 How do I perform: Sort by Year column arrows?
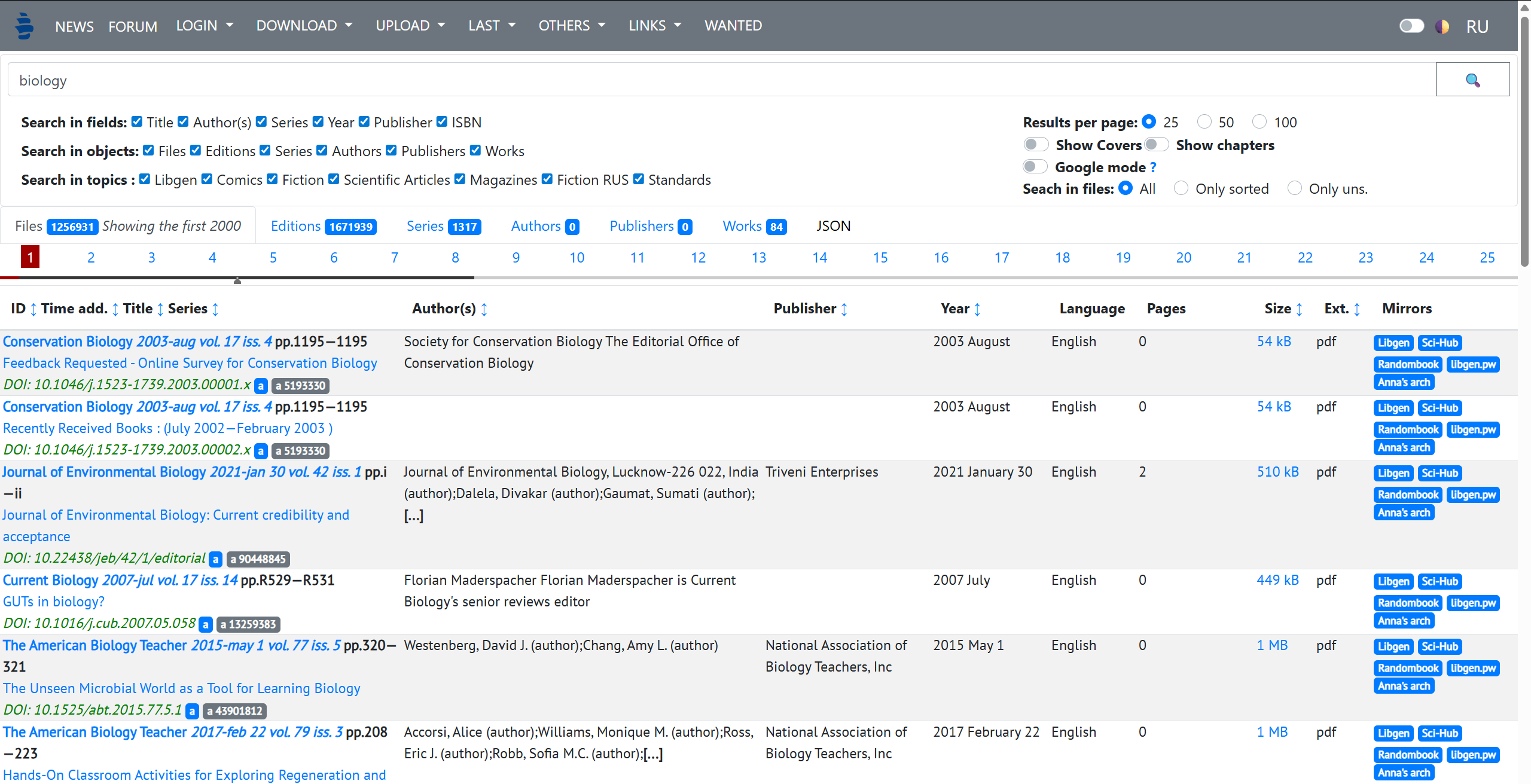(x=977, y=309)
